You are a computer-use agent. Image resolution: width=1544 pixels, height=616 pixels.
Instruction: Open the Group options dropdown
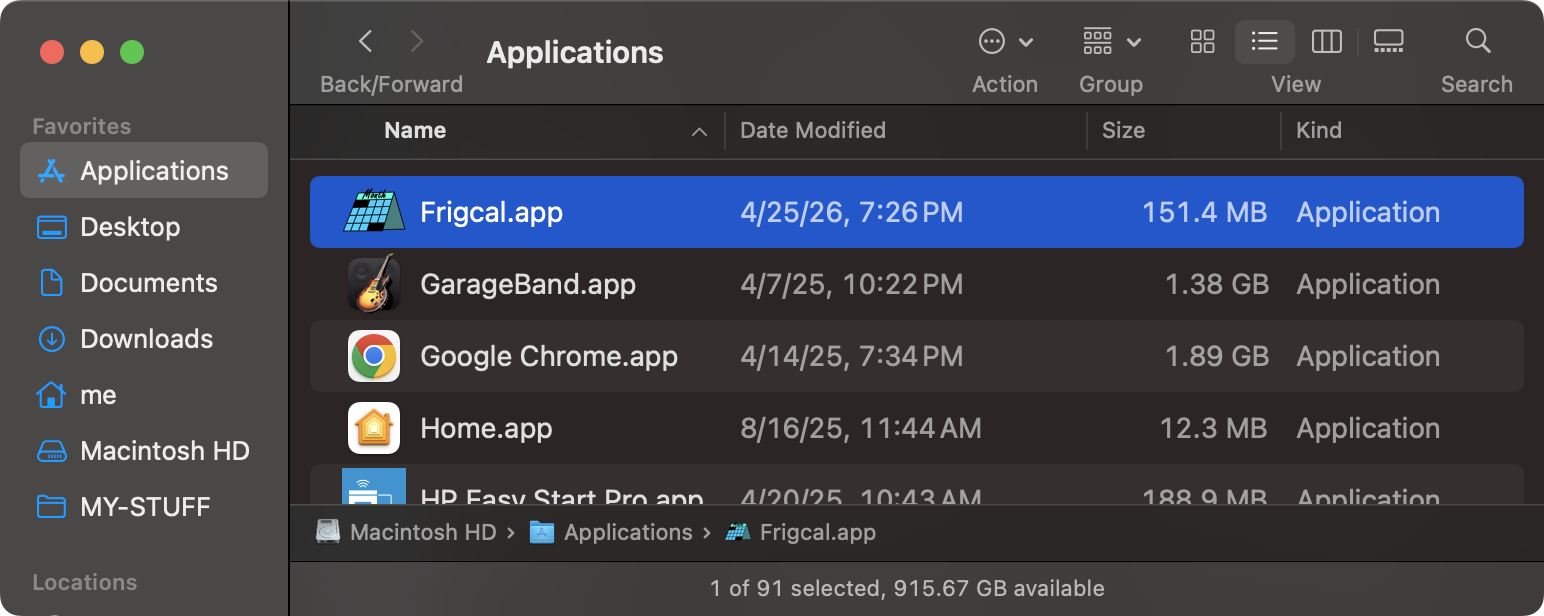tap(1112, 41)
